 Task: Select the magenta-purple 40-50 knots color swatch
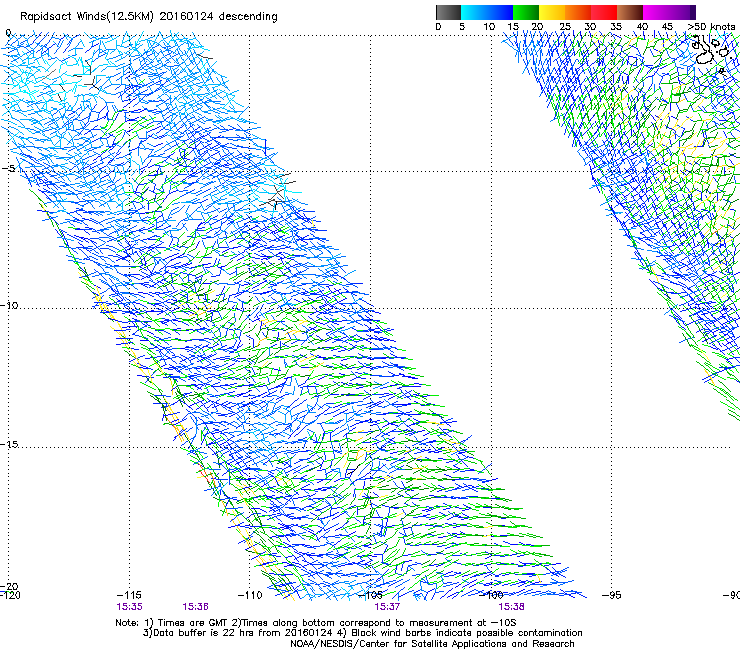click(x=669, y=12)
